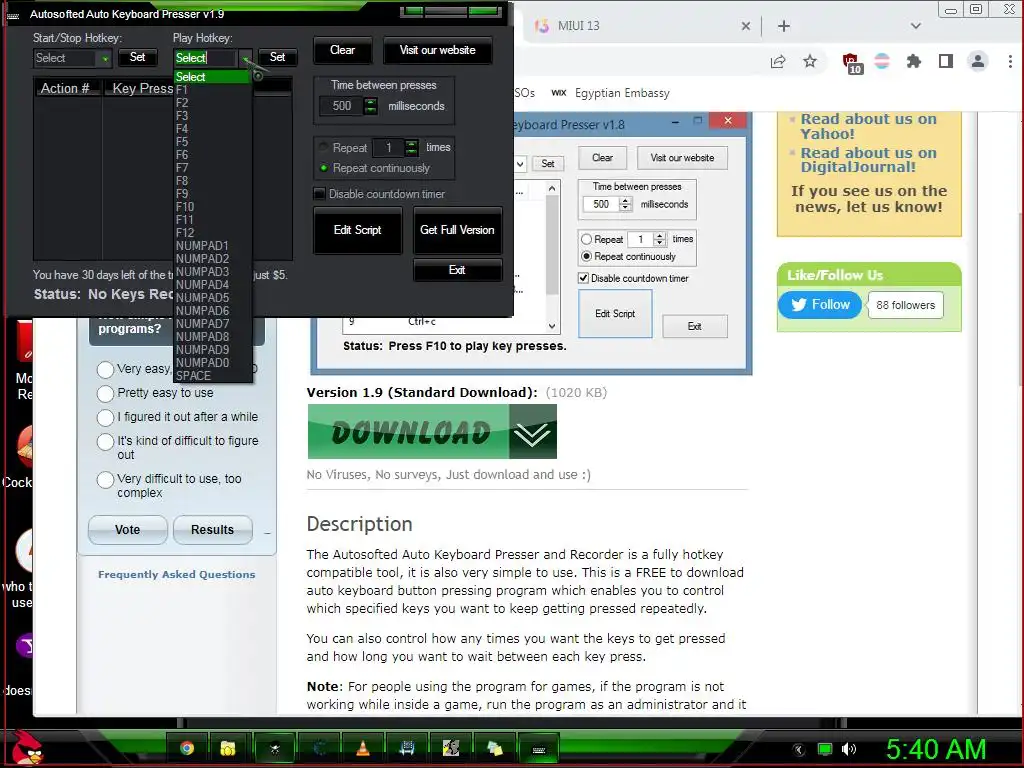Open the volume speaker tray icon
Viewport: 1024px width, 768px height.
point(849,749)
